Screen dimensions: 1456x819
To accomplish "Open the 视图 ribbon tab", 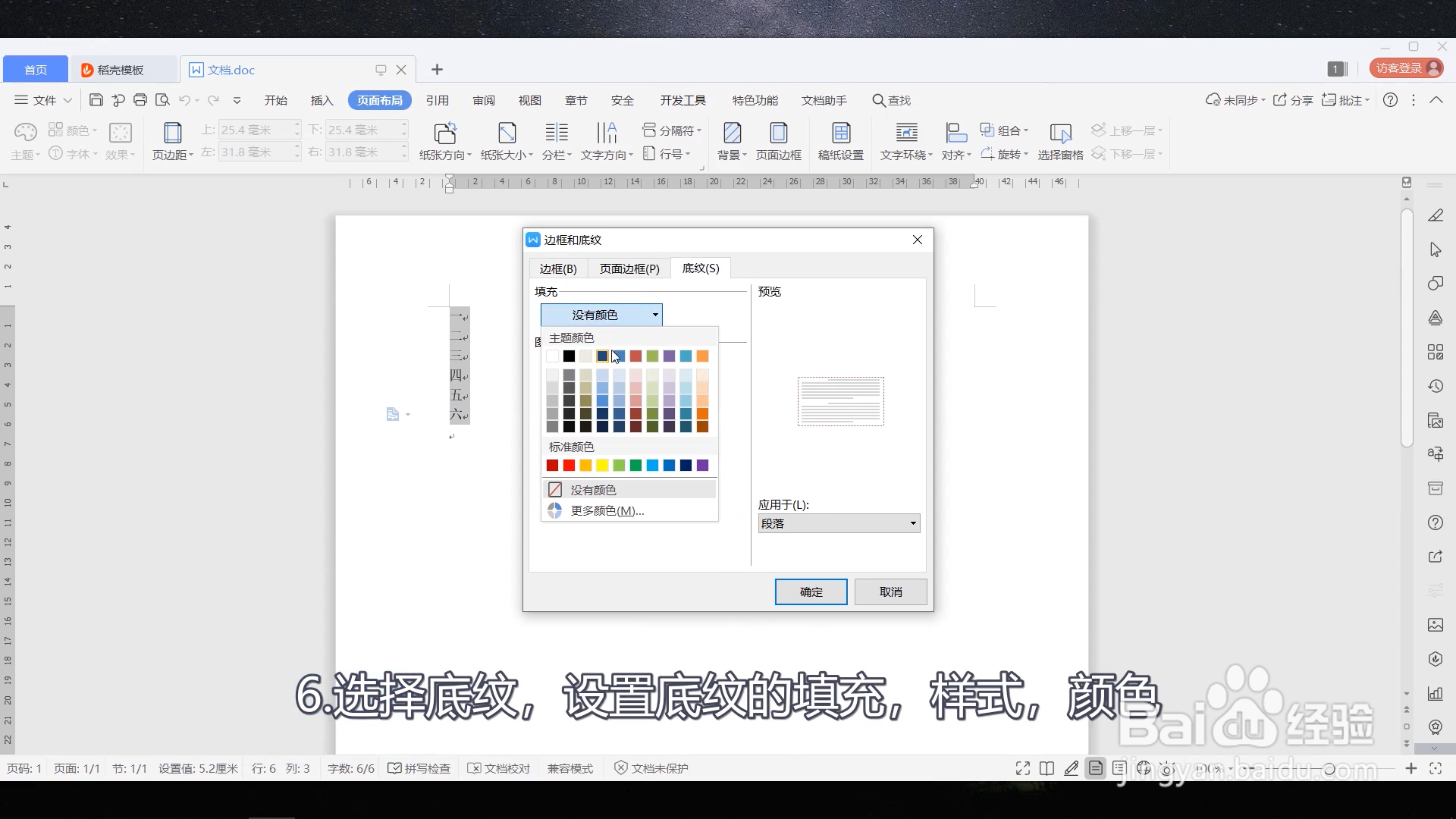I will 530,100.
